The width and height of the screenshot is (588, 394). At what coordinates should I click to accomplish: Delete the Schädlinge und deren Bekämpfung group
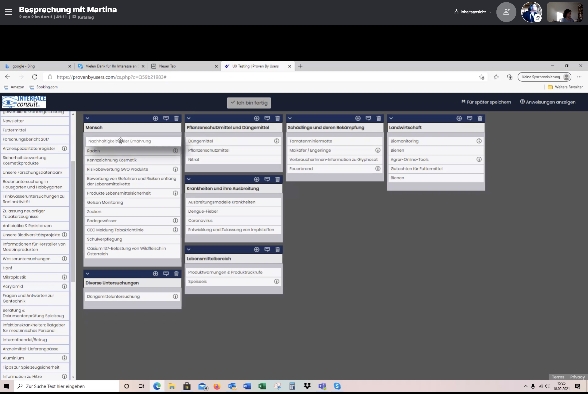379,118
